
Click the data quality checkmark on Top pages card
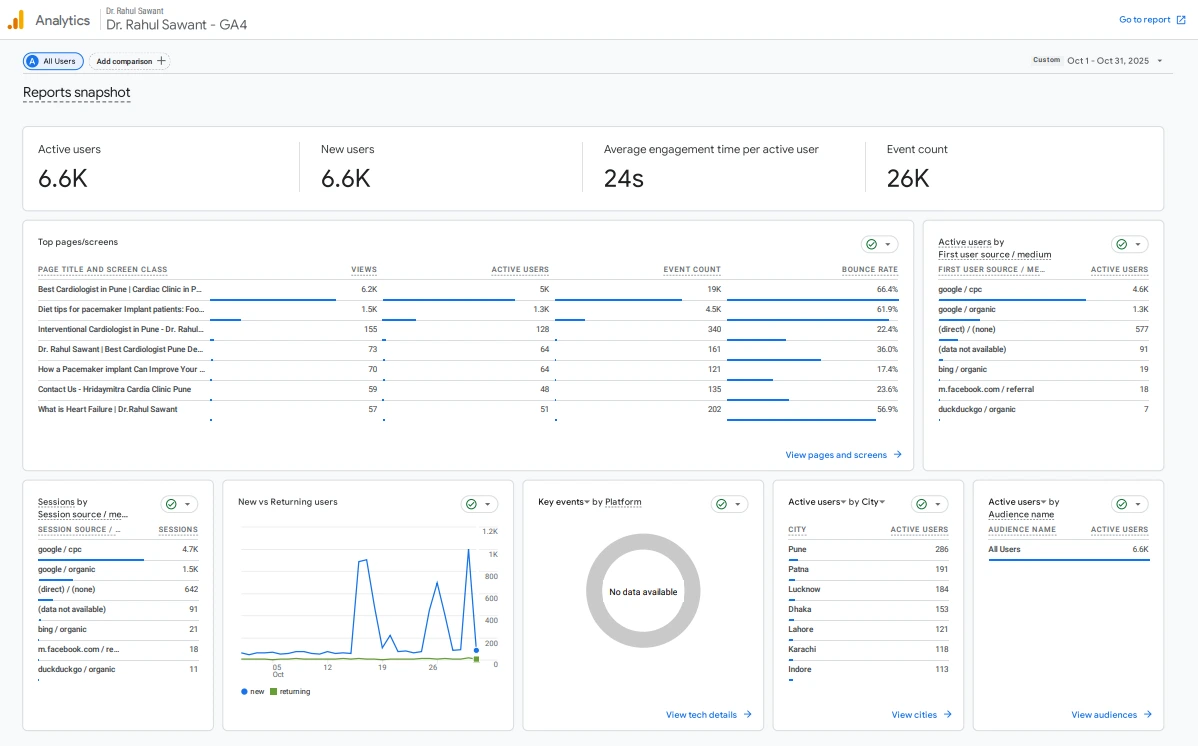click(x=872, y=244)
